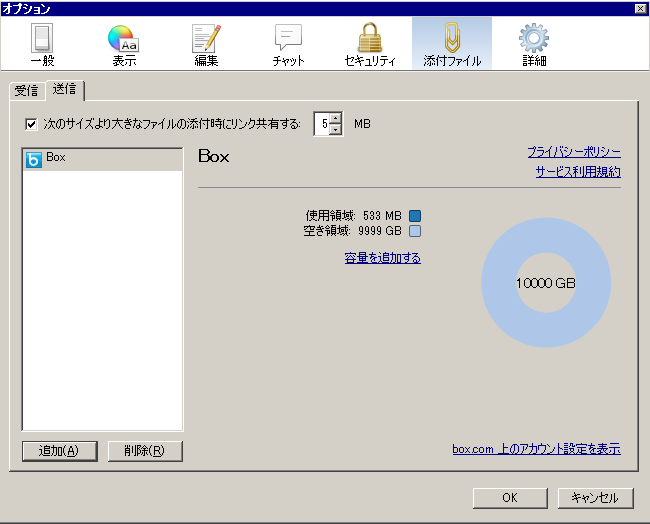Open the プライバシーポリシー link

pyautogui.click(x=574, y=152)
